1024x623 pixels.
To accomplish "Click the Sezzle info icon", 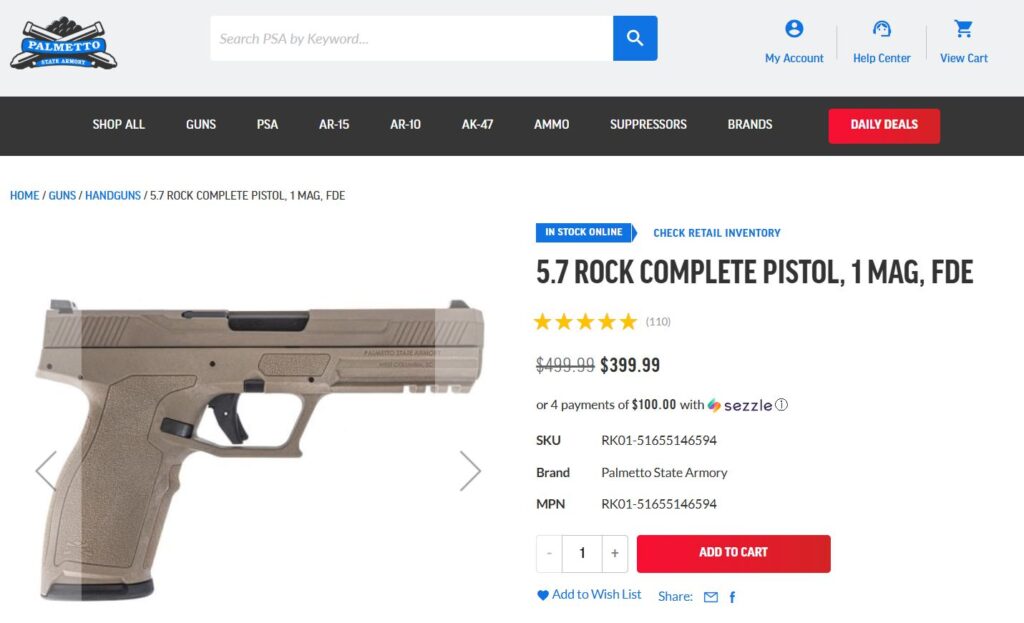I will pos(782,405).
